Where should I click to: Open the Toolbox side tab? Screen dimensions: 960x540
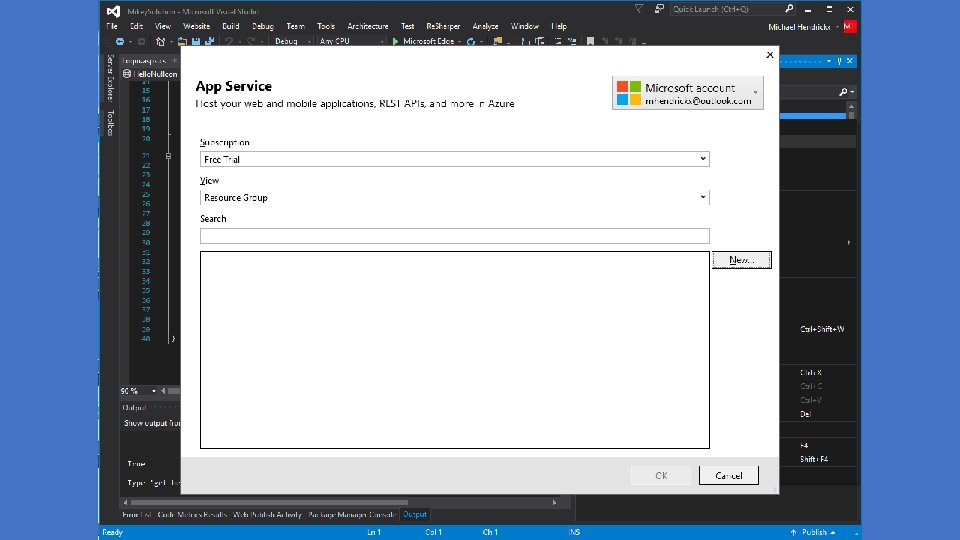pos(110,123)
